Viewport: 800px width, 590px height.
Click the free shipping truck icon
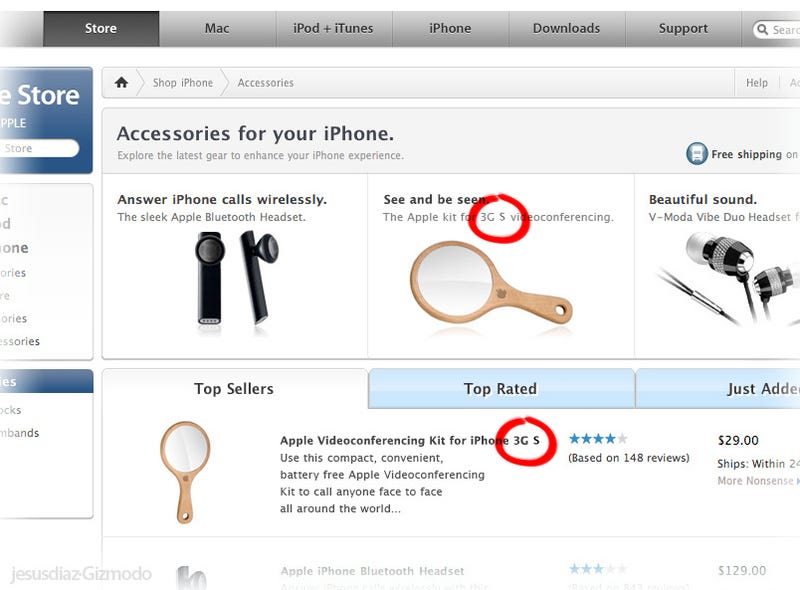[696, 154]
